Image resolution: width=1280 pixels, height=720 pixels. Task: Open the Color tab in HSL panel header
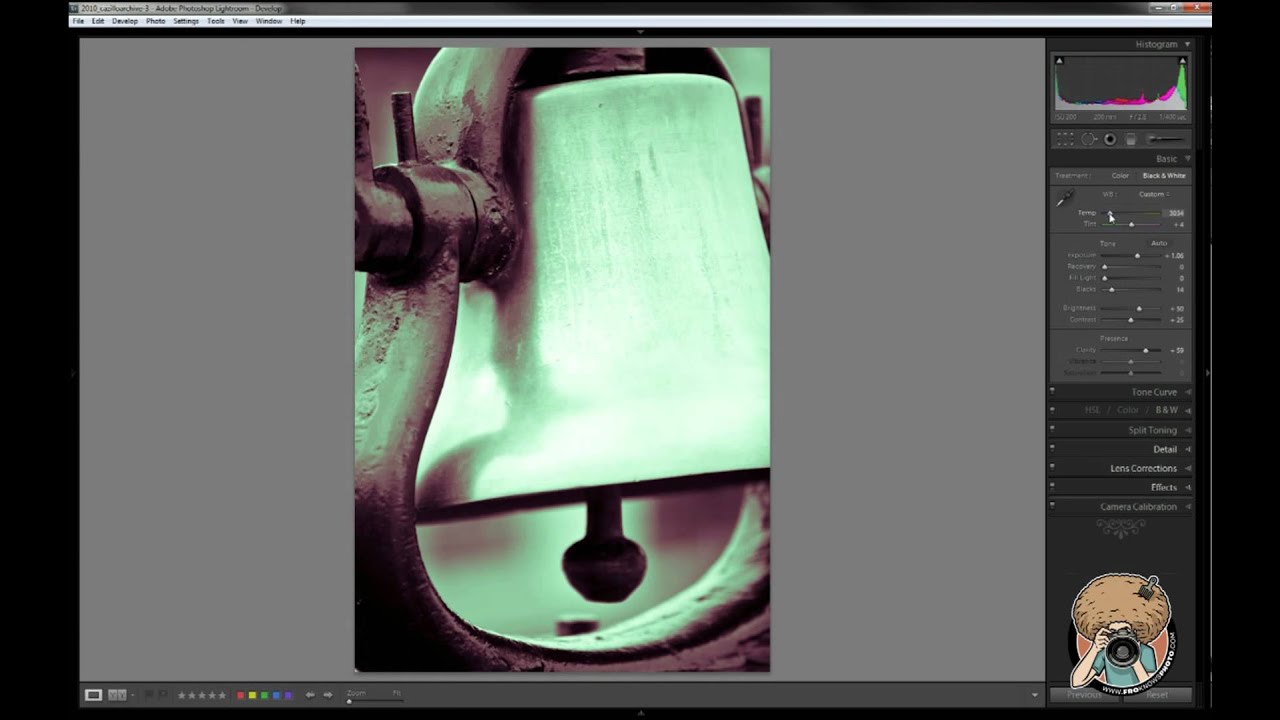click(x=1128, y=410)
